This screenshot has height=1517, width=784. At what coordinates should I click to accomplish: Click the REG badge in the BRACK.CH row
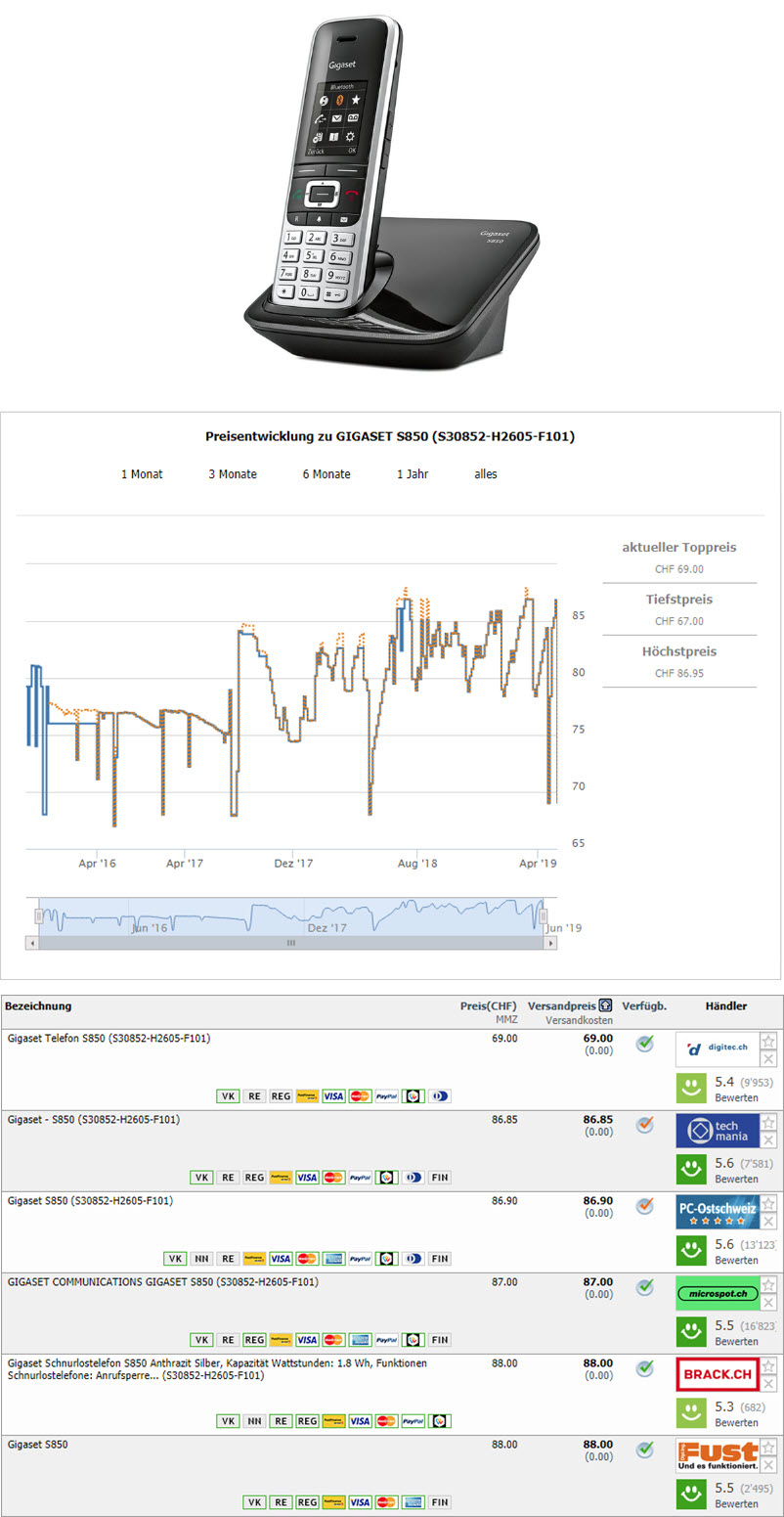click(307, 1421)
